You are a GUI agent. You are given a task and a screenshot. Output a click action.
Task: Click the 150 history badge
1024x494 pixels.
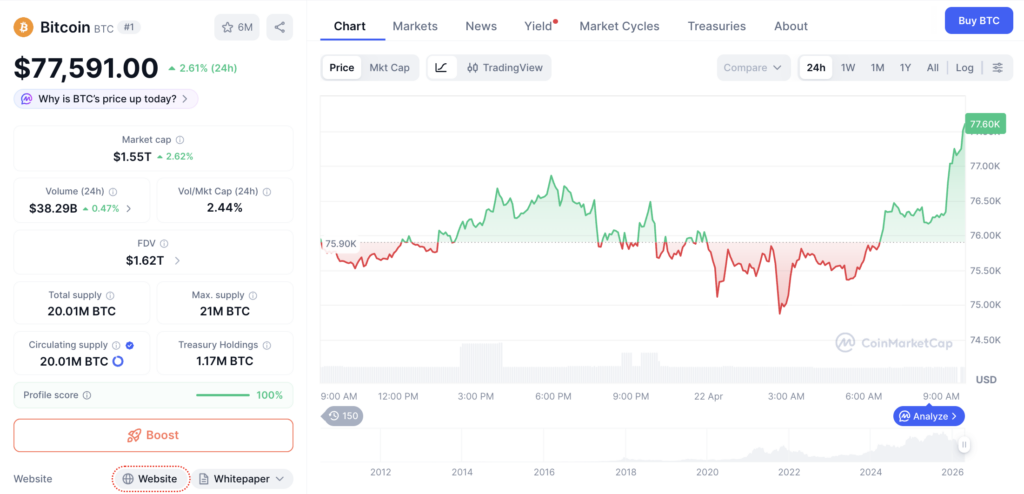344,416
